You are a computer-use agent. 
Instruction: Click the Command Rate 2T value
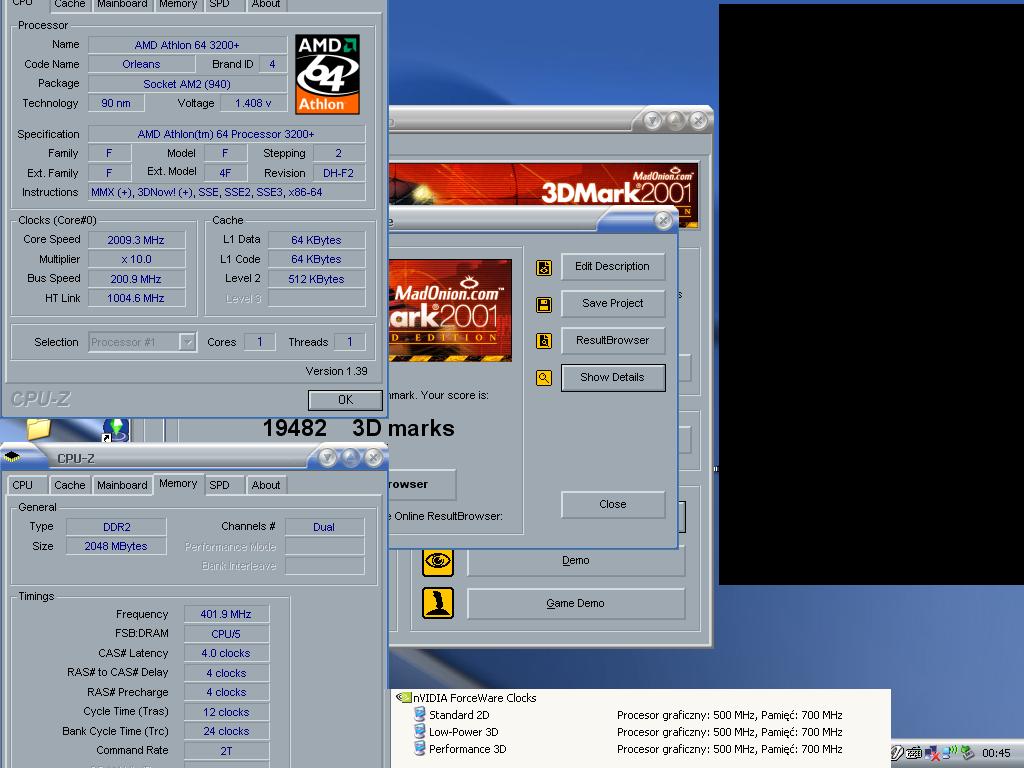tap(226, 751)
